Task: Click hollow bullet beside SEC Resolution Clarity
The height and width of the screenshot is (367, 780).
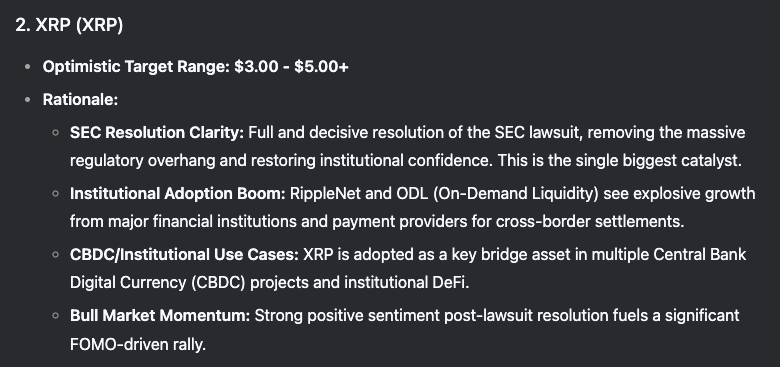Action: click(56, 133)
